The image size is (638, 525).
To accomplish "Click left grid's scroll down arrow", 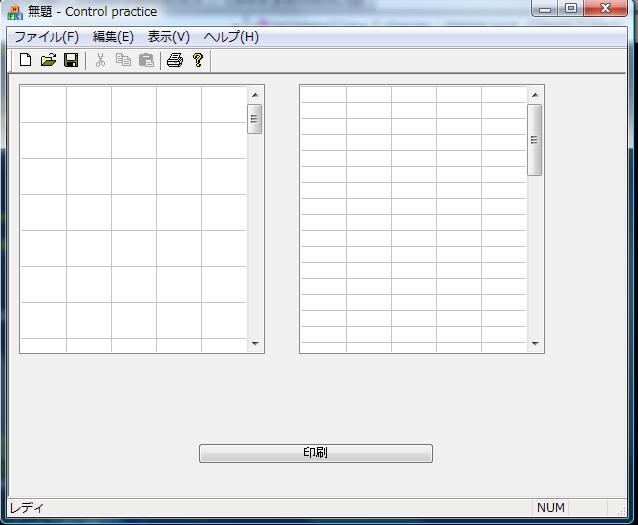I will (255, 343).
